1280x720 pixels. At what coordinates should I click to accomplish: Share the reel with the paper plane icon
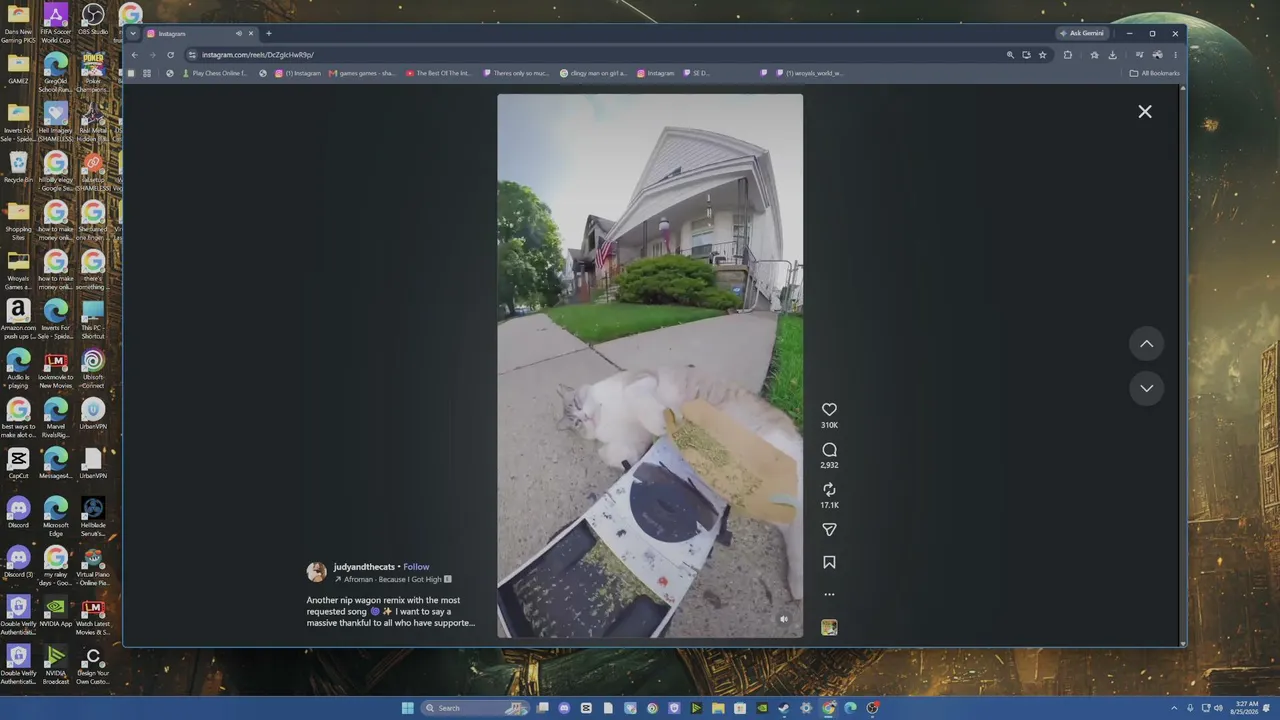[x=829, y=530]
